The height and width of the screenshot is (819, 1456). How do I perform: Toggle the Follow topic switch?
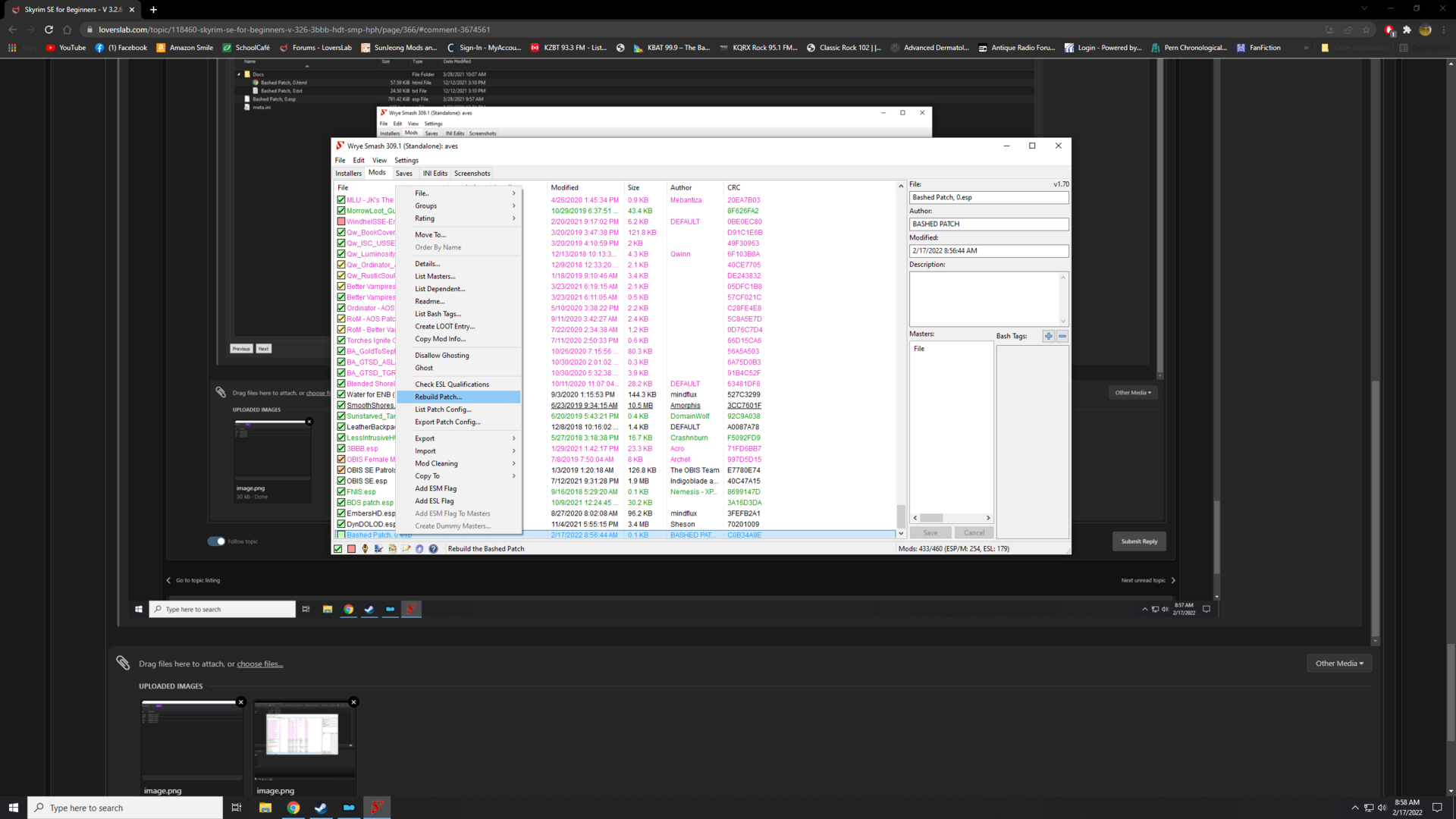[x=216, y=541]
